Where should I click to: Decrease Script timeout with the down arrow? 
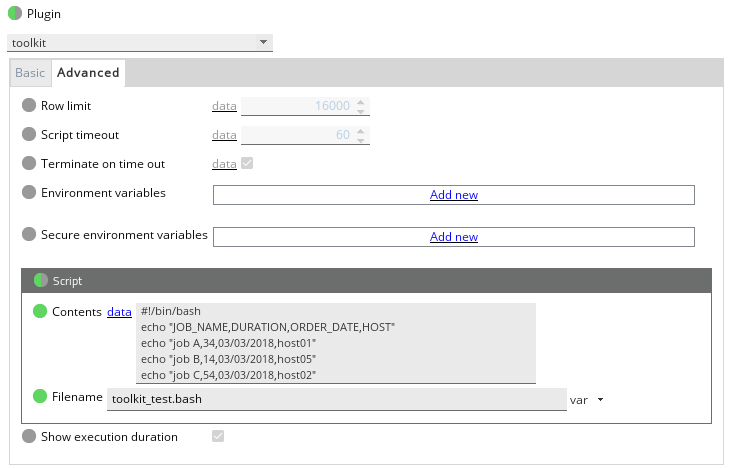click(x=361, y=139)
